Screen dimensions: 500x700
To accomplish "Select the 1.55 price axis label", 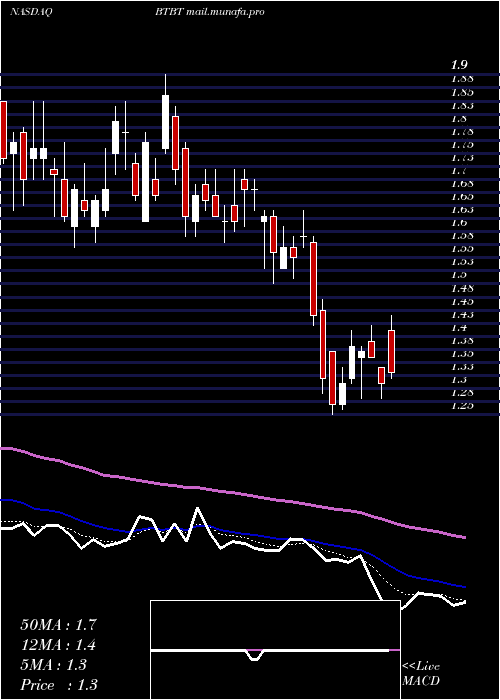I will (460, 248).
